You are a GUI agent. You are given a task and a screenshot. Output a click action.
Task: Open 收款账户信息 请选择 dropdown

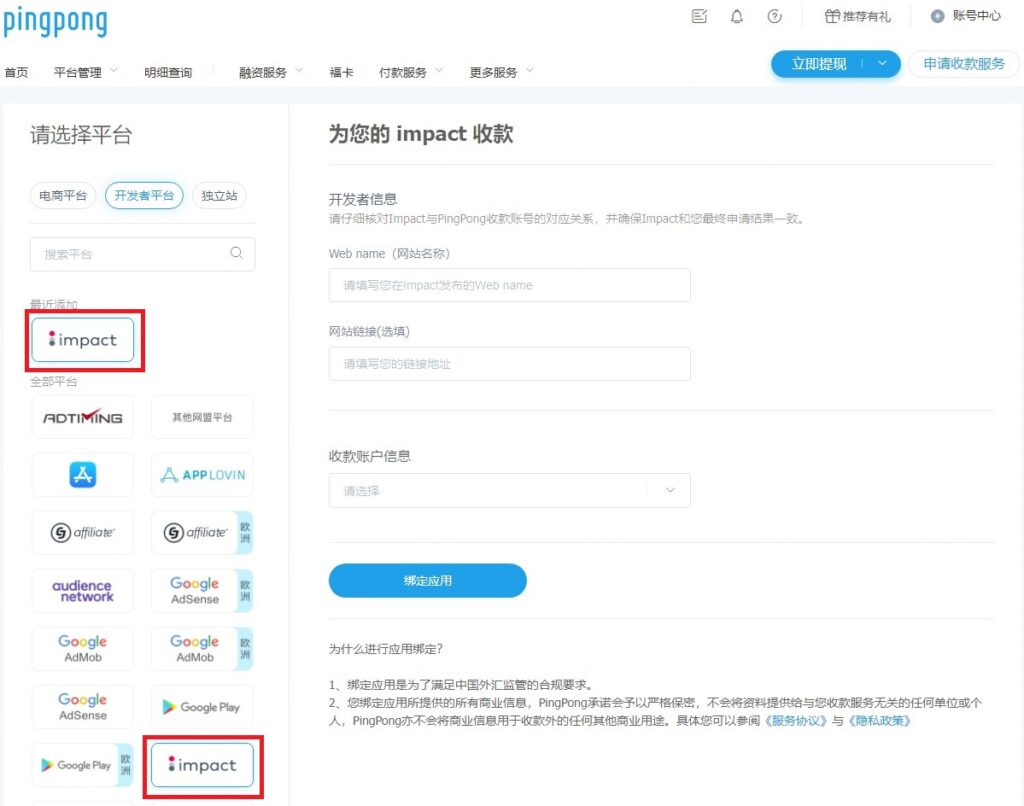click(x=509, y=491)
